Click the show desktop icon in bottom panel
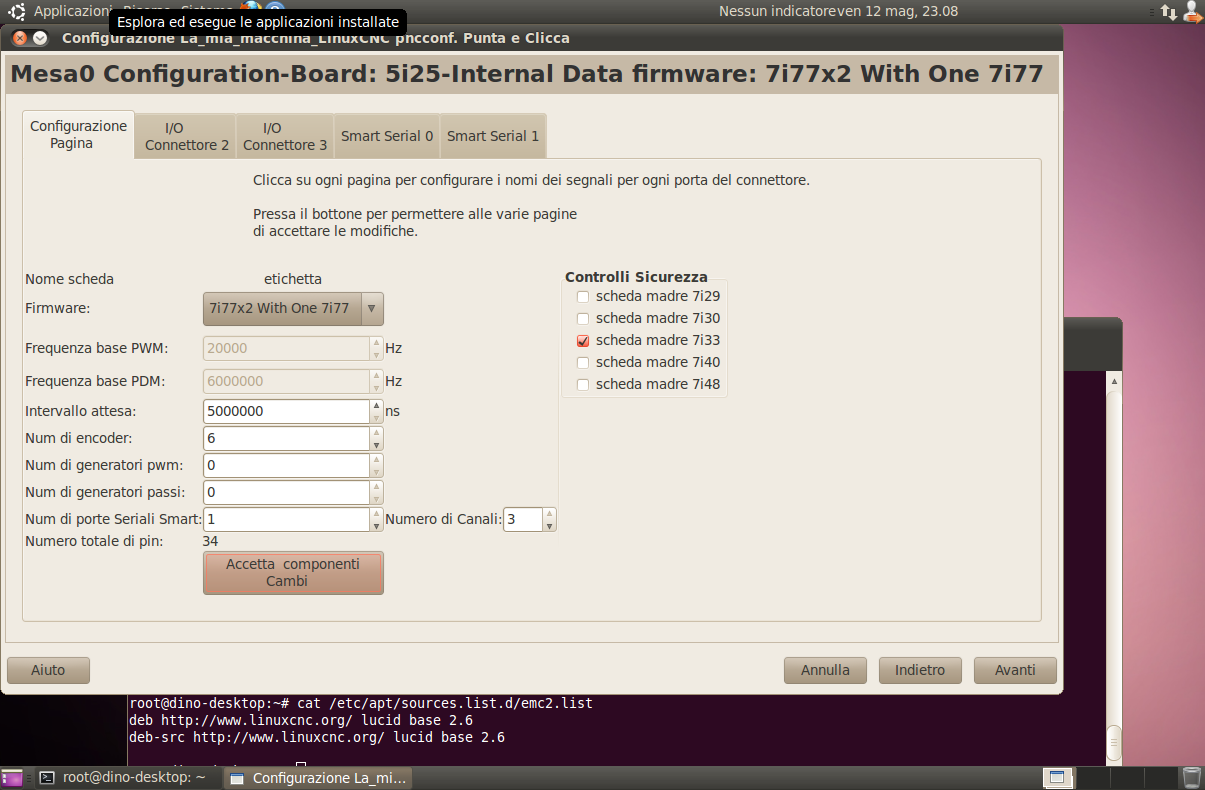This screenshot has width=1205, height=790. click(x=12, y=777)
